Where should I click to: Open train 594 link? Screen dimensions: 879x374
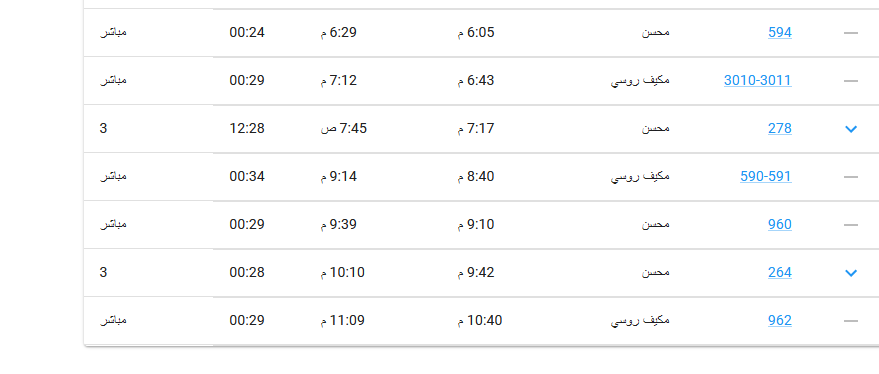(779, 33)
